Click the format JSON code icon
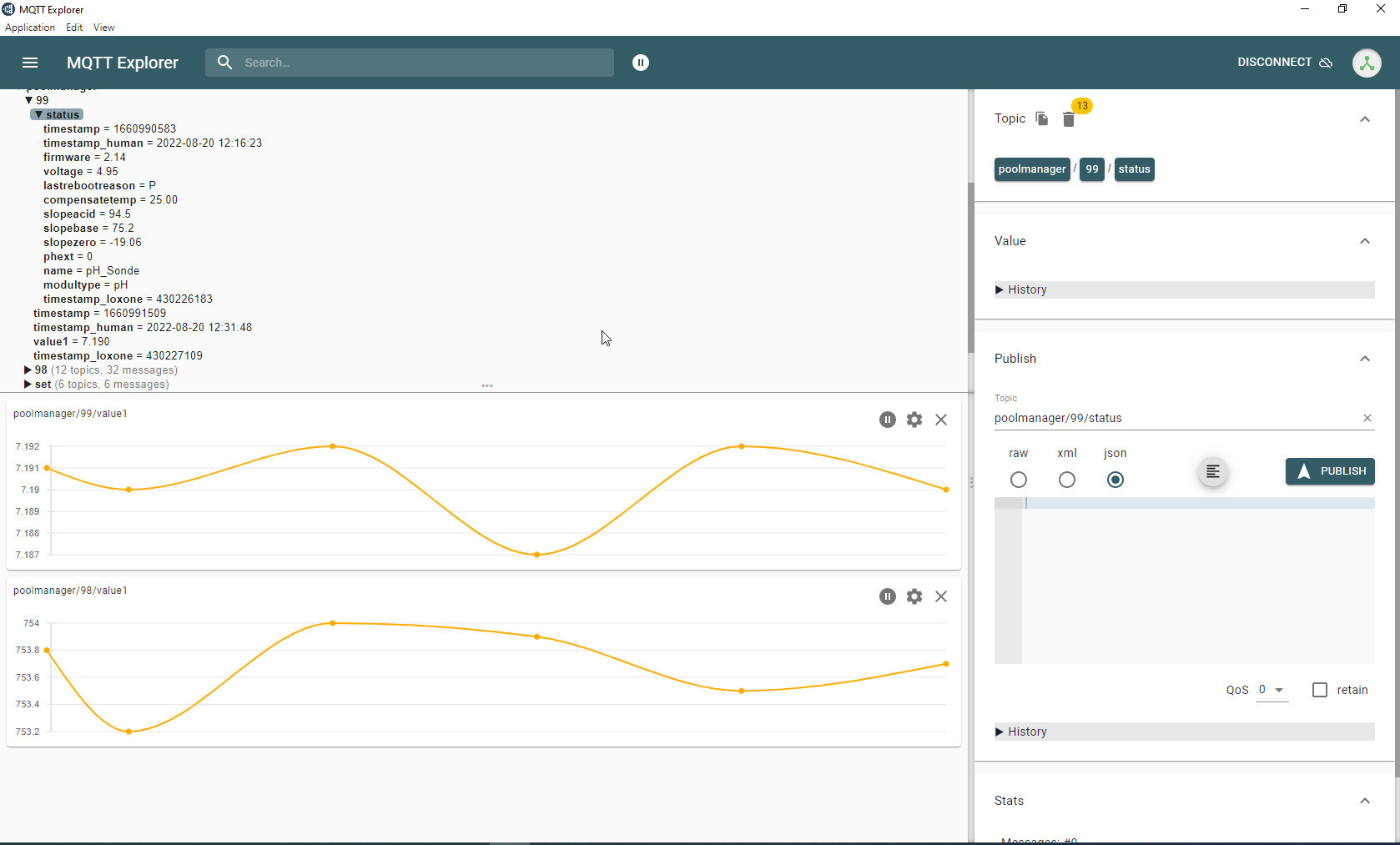The width and height of the screenshot is (1400, 845). [1212, 472]
